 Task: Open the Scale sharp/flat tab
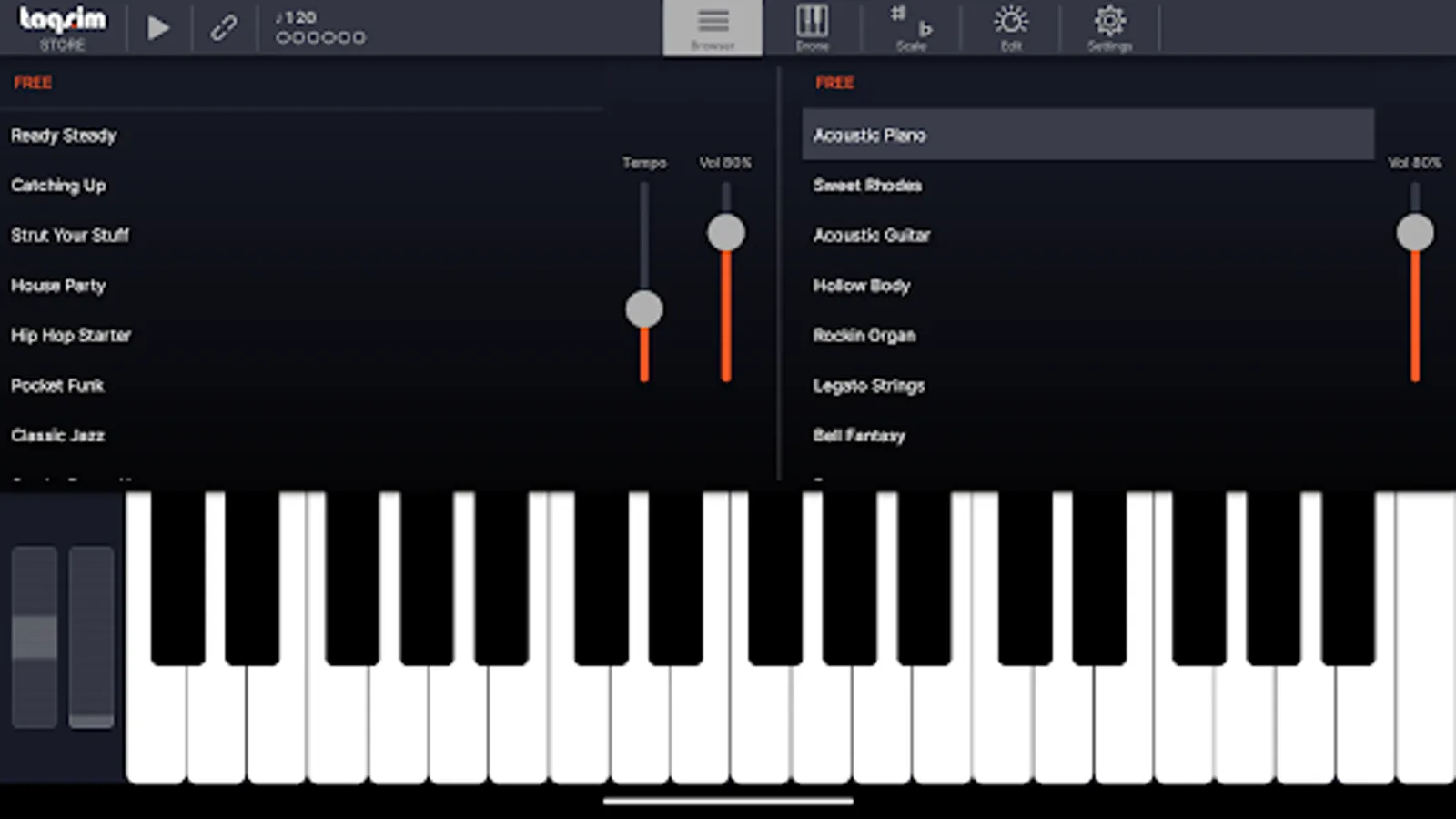pos(911,28)
